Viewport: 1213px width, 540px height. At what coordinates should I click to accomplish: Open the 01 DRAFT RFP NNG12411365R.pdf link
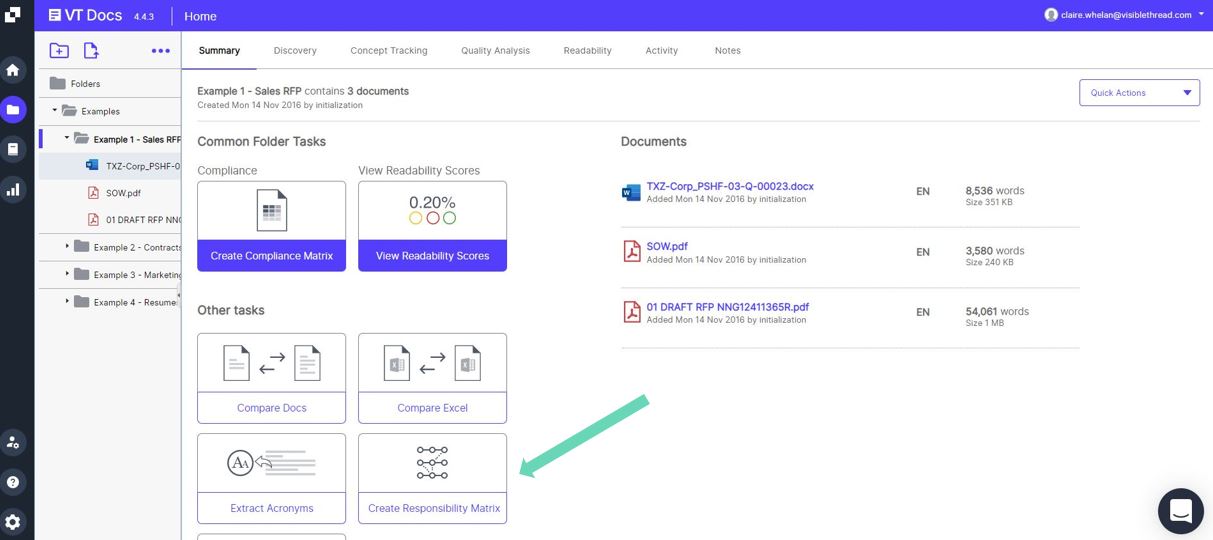(727, 307)
